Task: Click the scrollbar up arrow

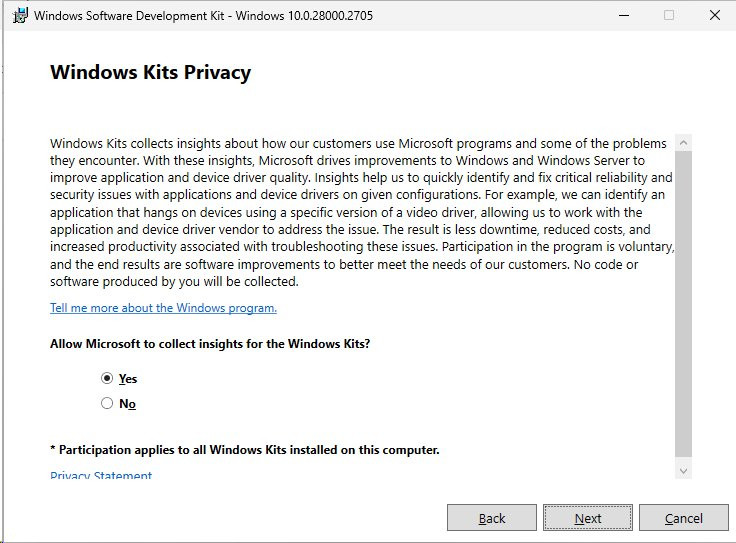Action: (683, 143)
